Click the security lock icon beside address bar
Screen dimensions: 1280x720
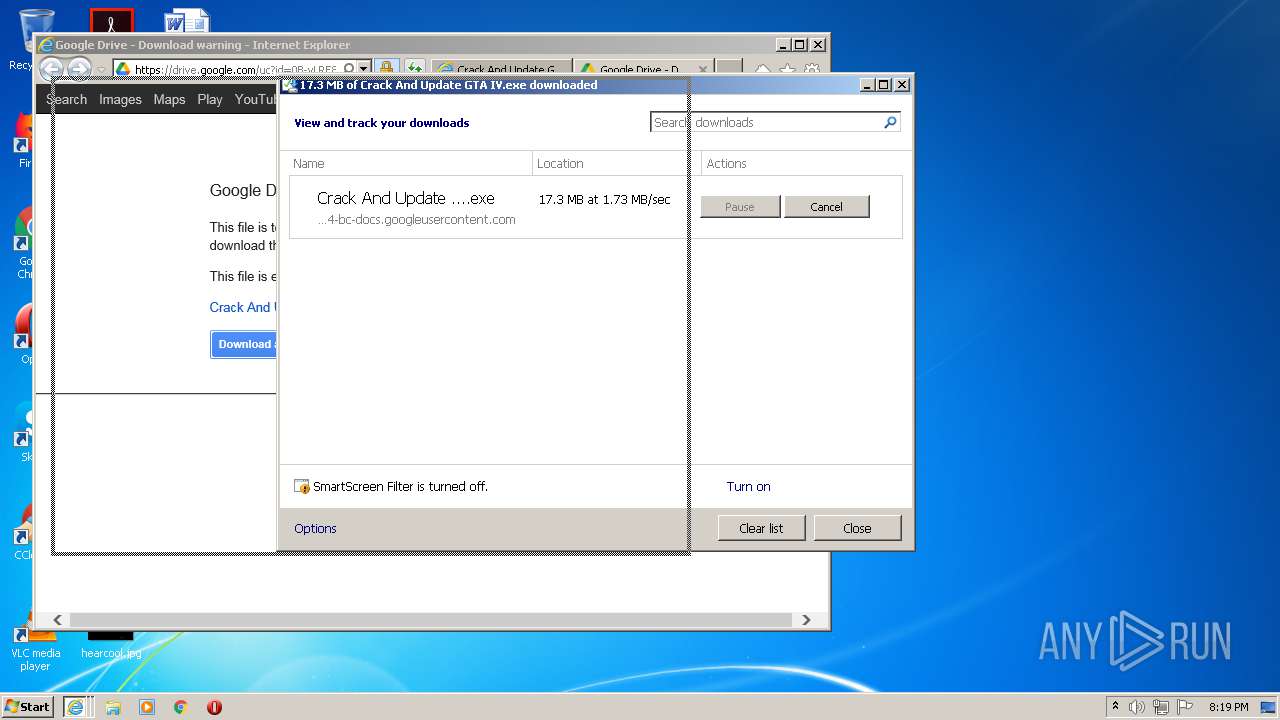coord(386,69)
